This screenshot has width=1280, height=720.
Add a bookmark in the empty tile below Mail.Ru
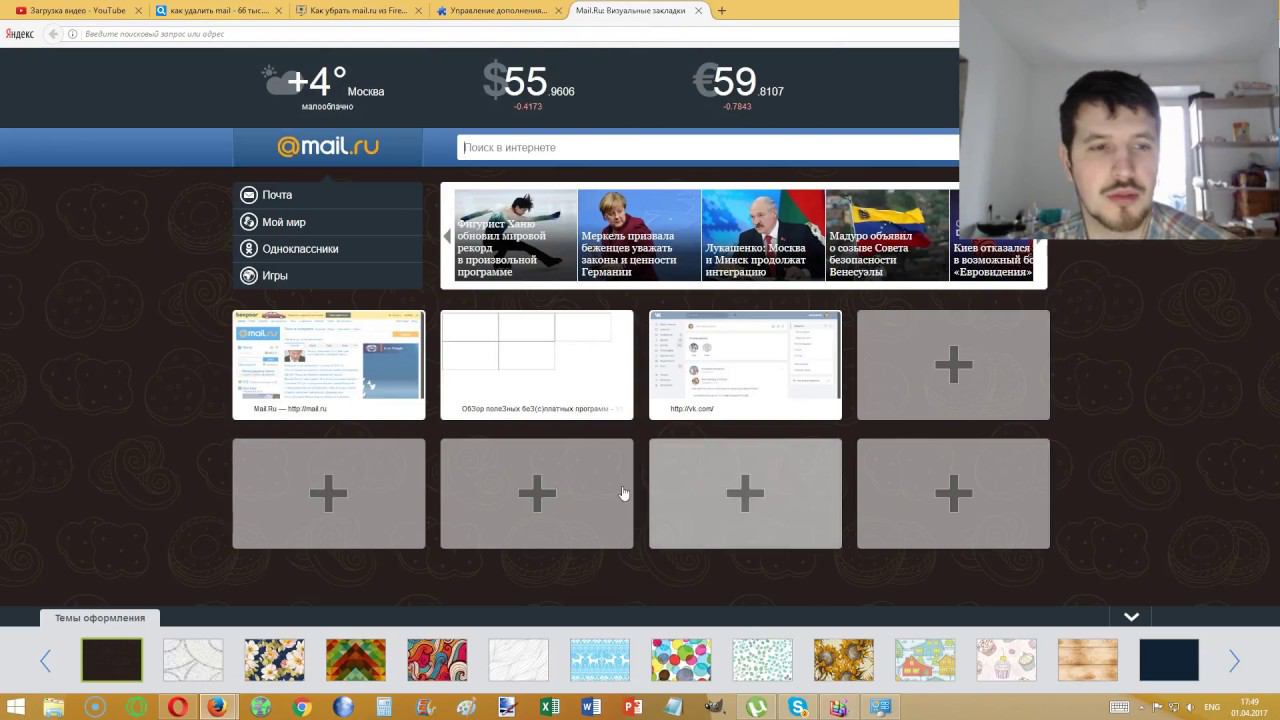click(329, 494)
